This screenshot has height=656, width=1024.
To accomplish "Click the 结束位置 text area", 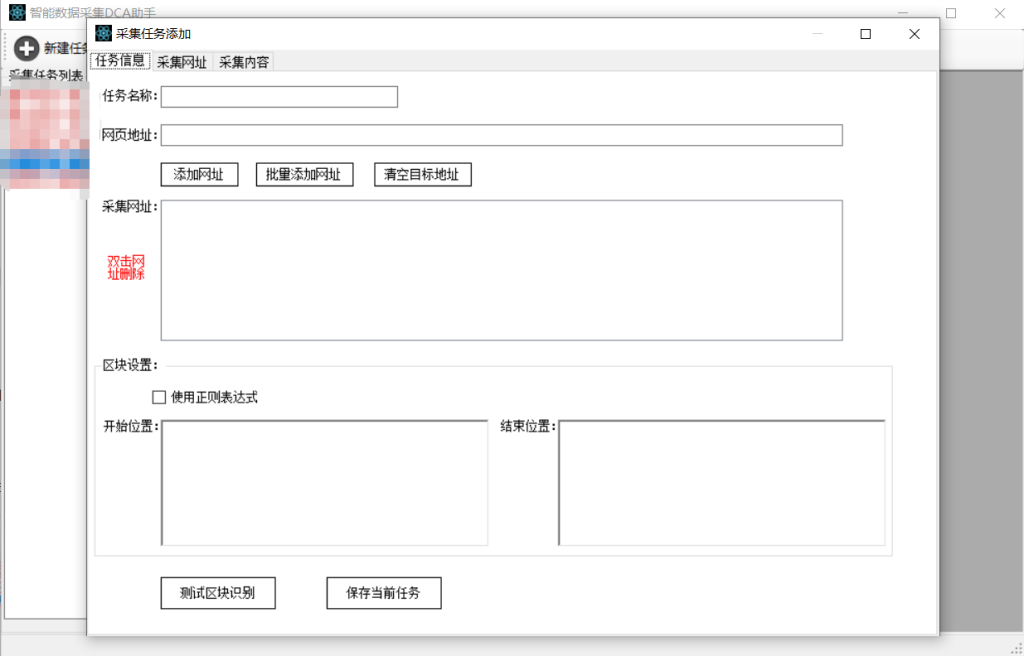I will [x=721, y=482].
